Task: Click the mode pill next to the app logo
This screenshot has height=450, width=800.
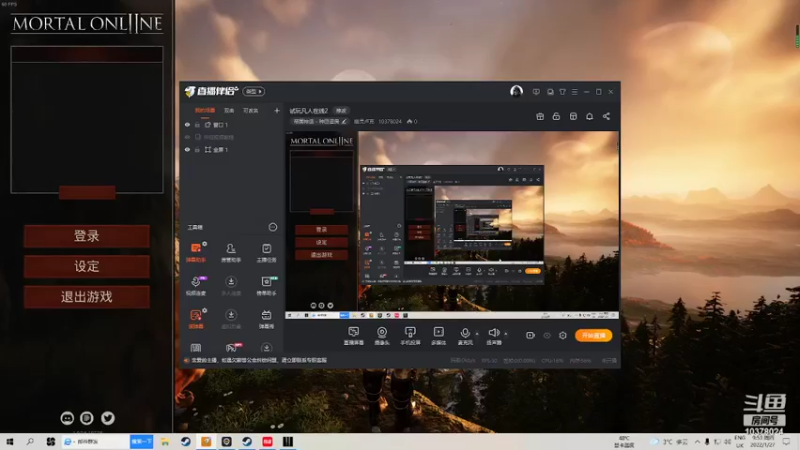Action: (254, 91)
